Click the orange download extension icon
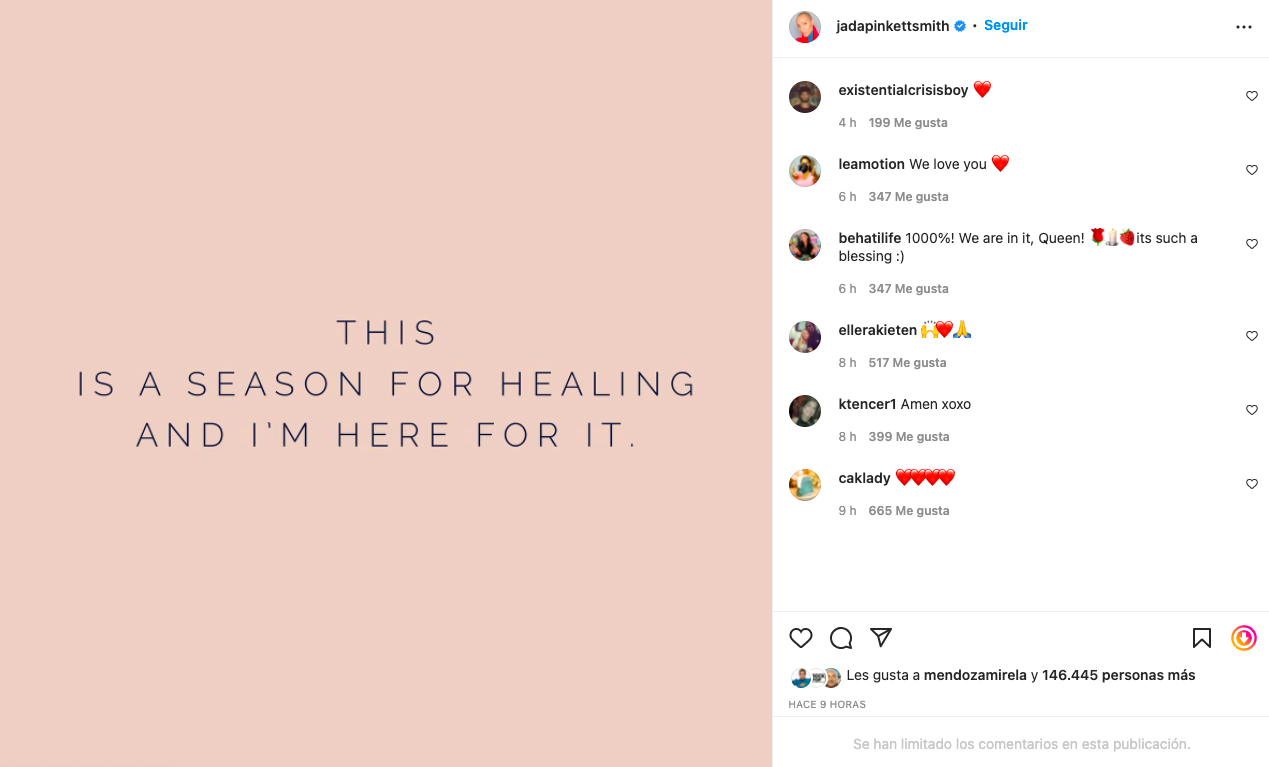Viewport: 1269px width, 767px height. [1244, 638]
